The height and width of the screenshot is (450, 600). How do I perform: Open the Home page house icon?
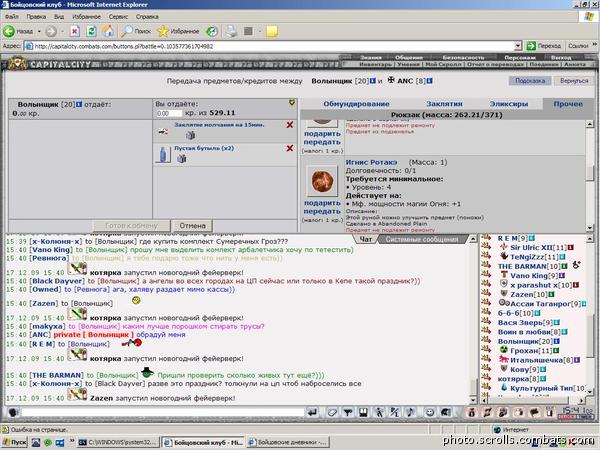108,31
